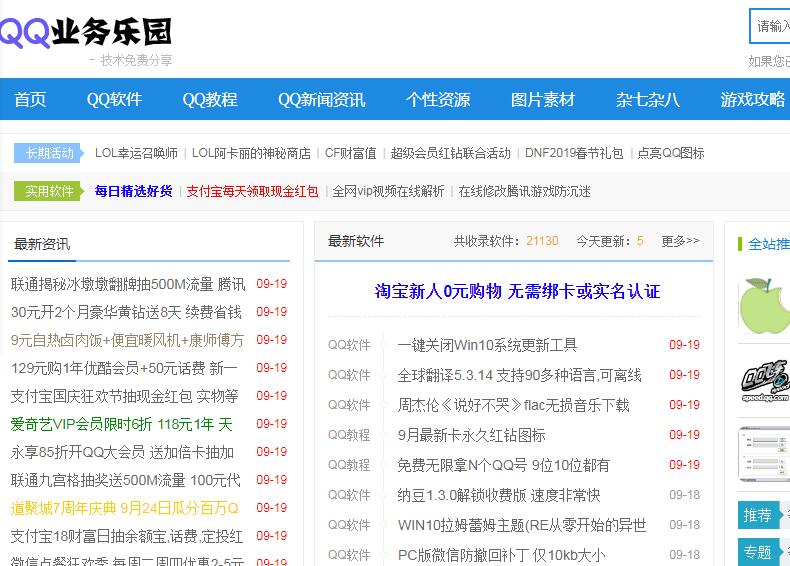
Task: Click 09-18 date of 纳豆1.3.0 entry
Action: (684, 495)
